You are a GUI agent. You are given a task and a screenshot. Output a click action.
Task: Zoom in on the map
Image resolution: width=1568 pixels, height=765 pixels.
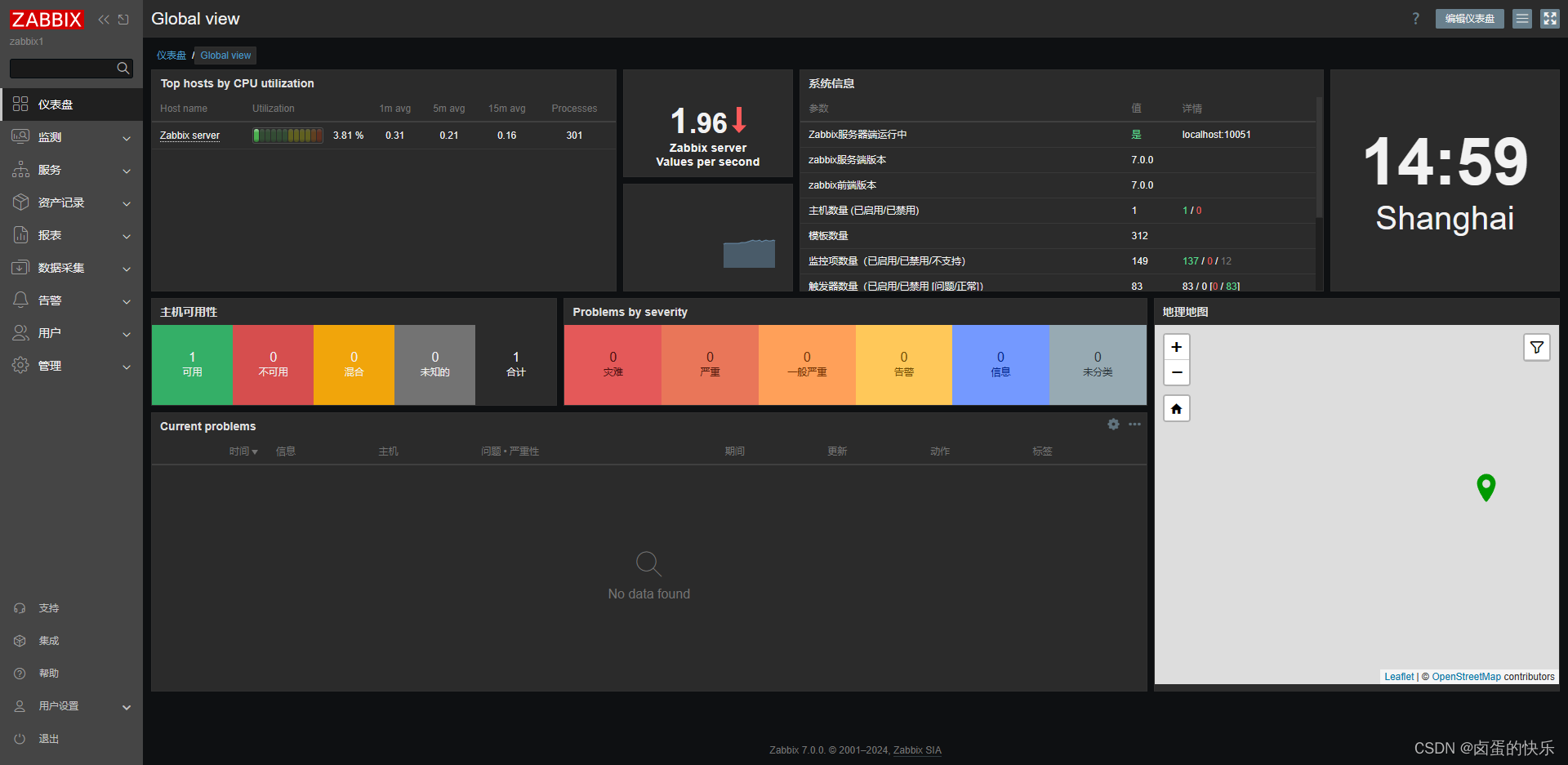click(x=1176, y=347)
